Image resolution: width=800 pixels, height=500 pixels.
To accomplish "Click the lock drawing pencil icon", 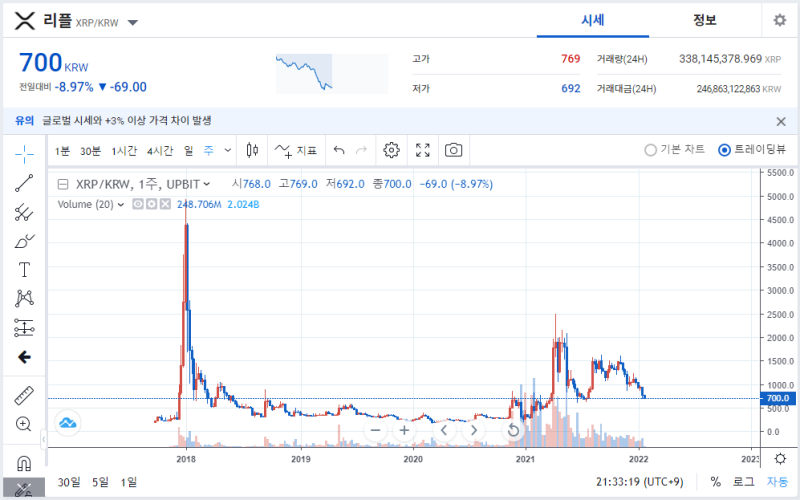I will point(24,489).
